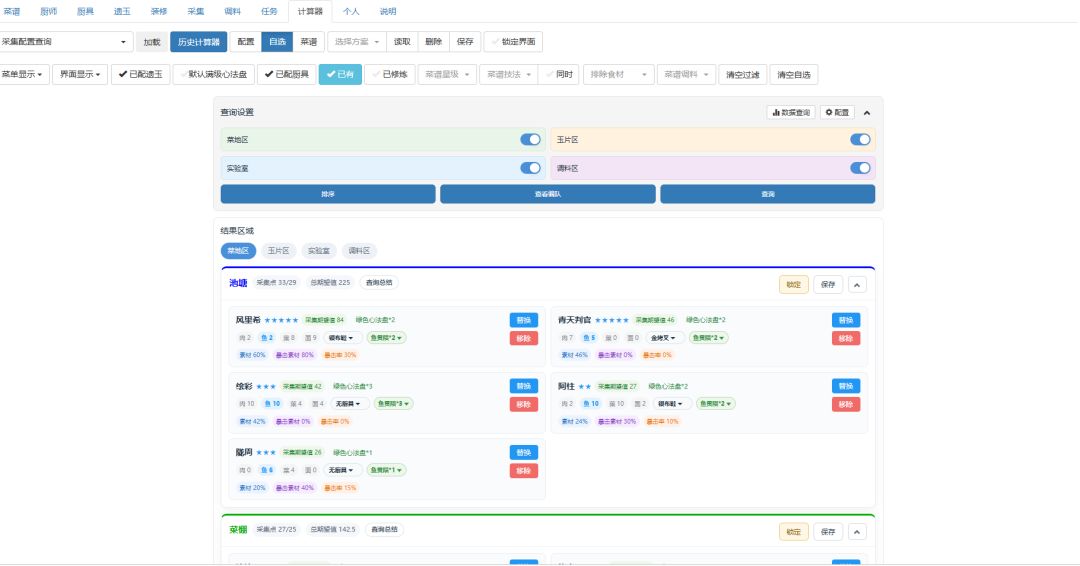Viewport: 1080px width, 566px height.
Task: Open 数据查询 with the bar chart icon
Action: coord(791,112)
